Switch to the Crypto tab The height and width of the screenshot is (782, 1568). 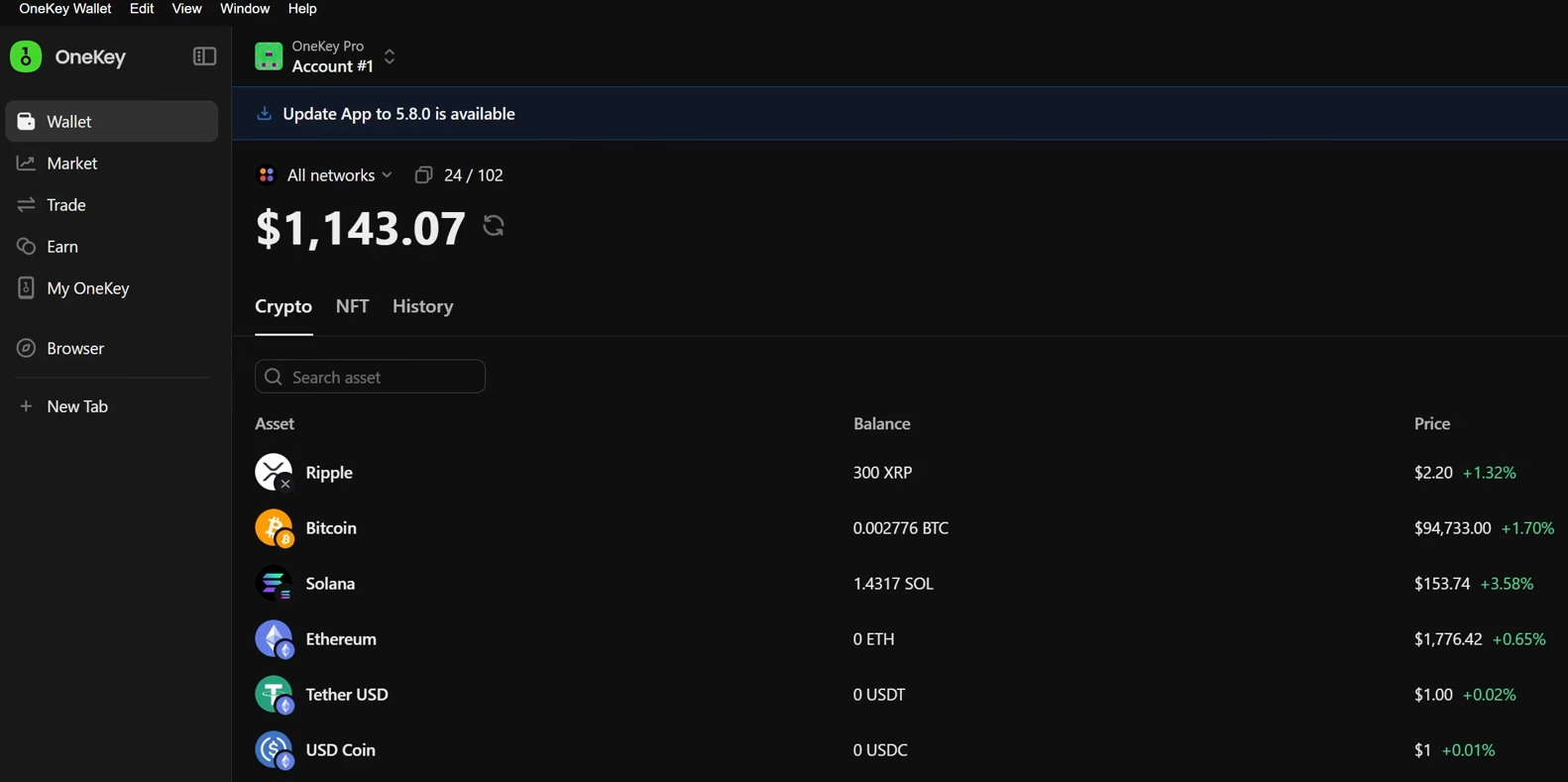click(x=283, y=306)
